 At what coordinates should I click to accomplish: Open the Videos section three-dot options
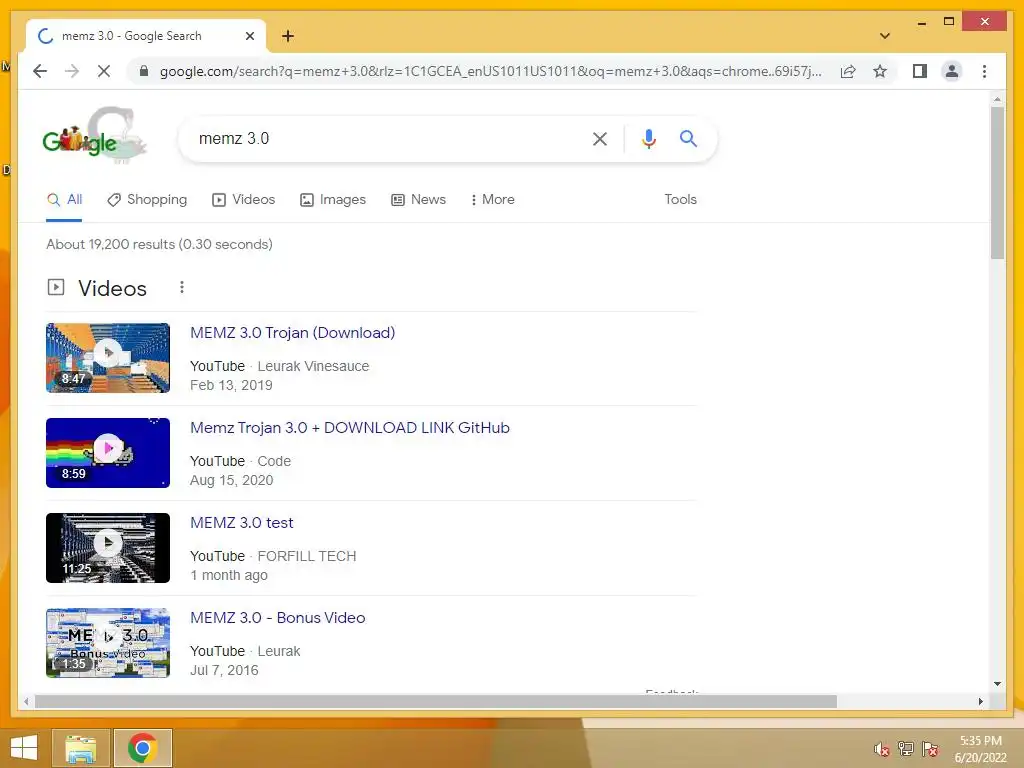182,287
